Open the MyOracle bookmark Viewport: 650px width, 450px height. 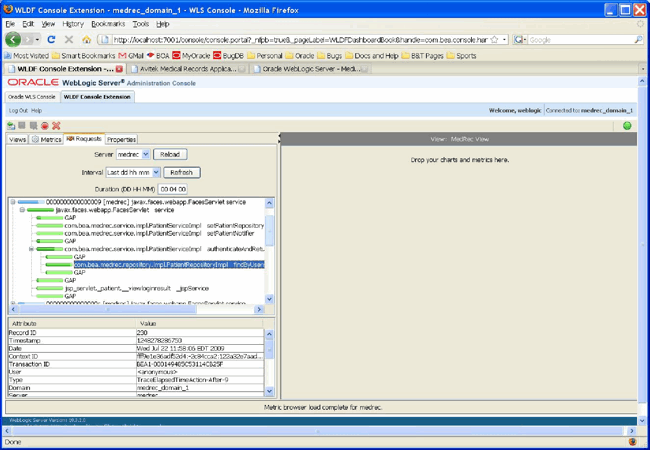[x=192, y=56]
